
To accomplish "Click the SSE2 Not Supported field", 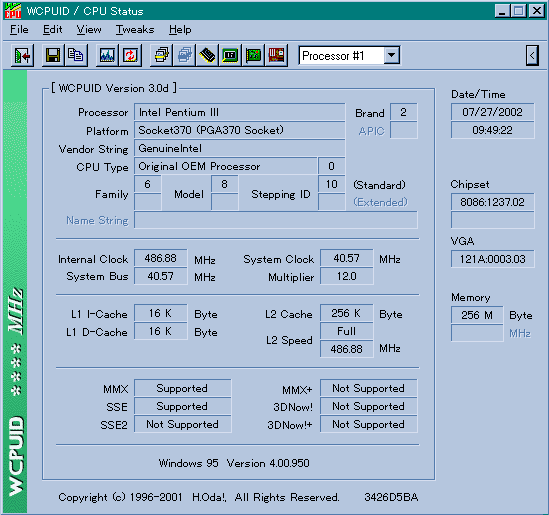I will 182,424.
